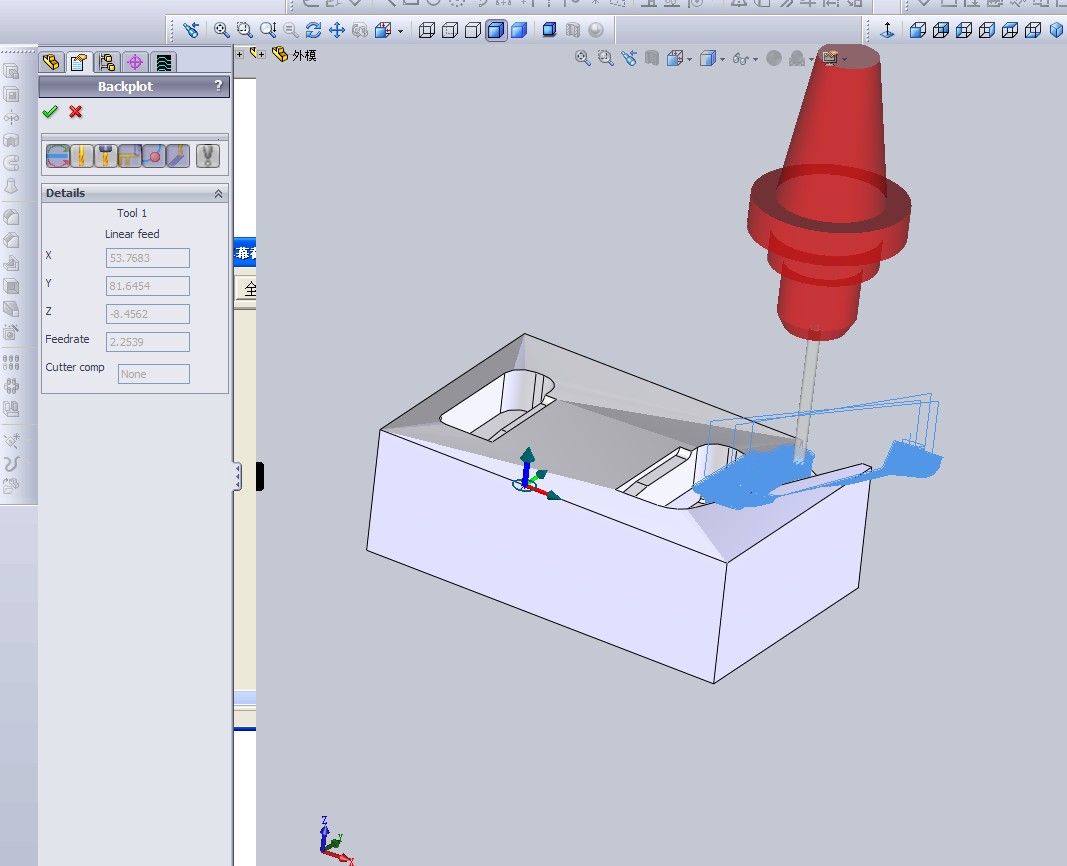Select the Y coordinate field
The height and width of the screenshot is (866, 1067).
148,286
